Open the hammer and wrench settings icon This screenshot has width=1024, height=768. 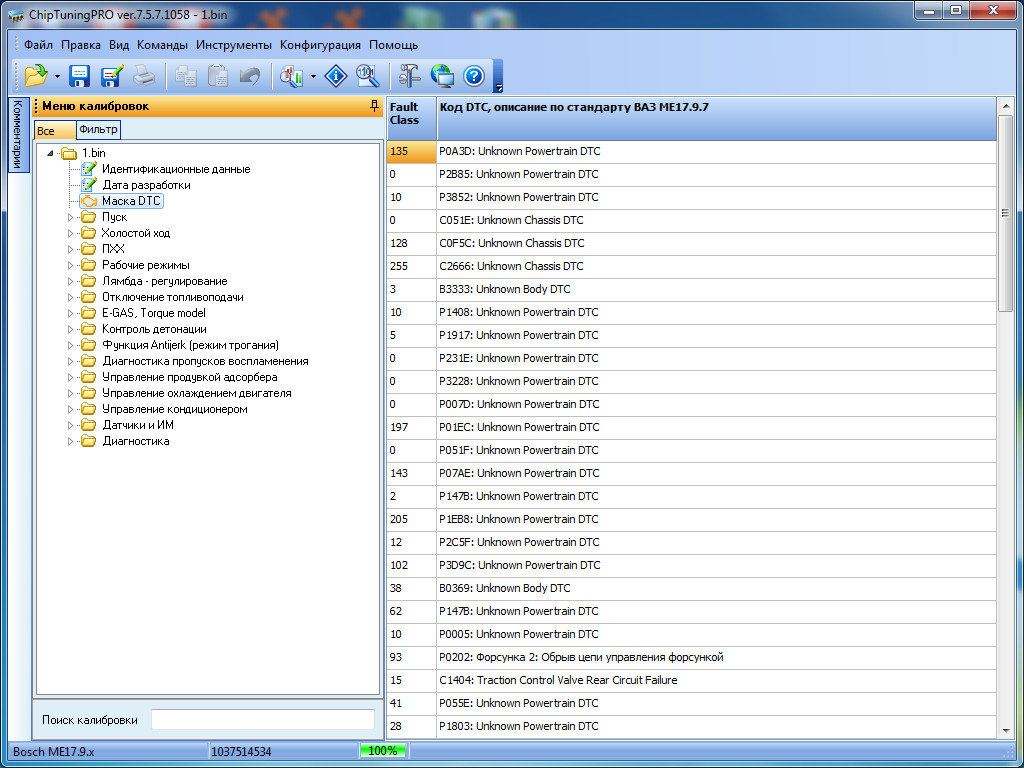point(409,75)
